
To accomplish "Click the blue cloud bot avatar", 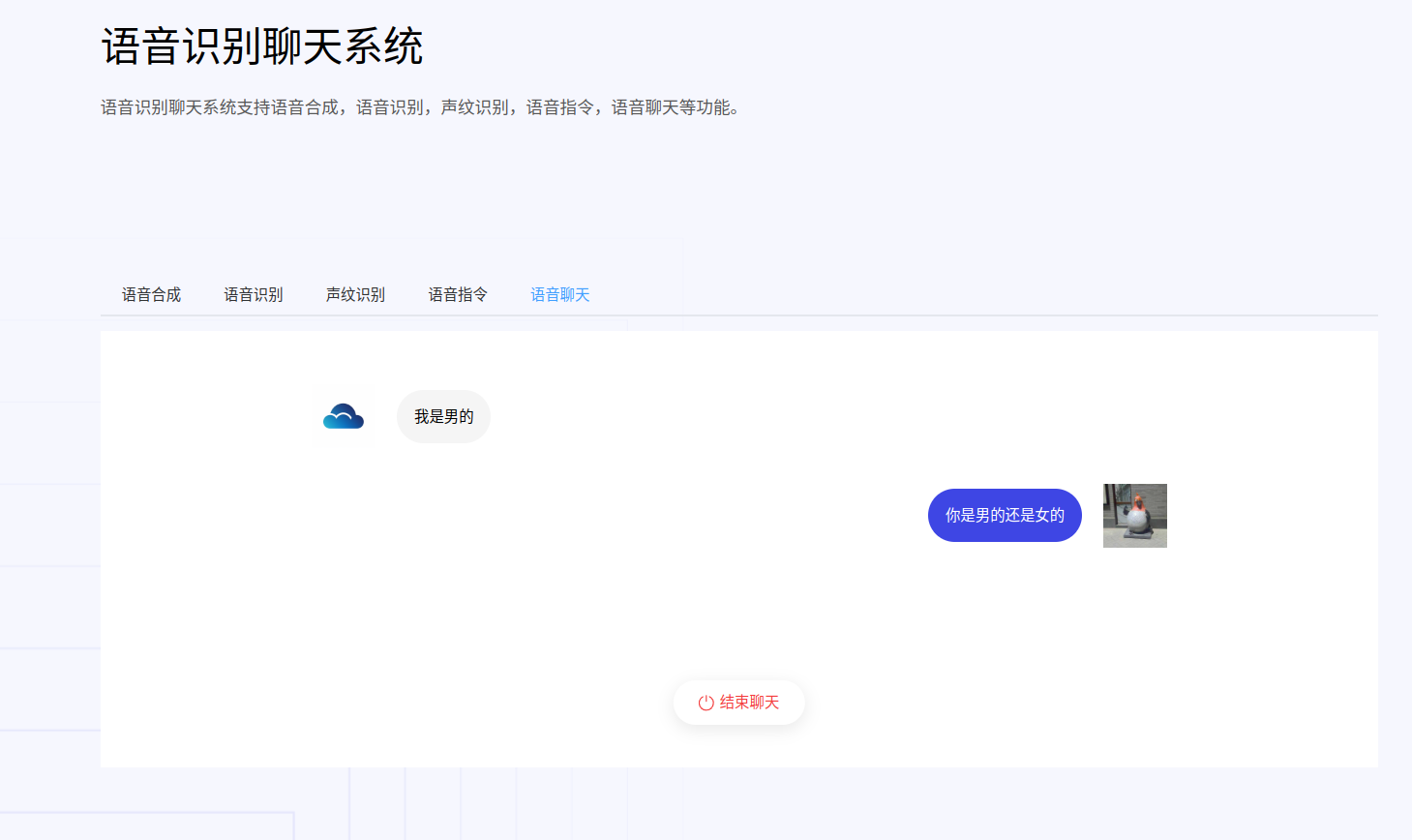I will coord(344,416).
